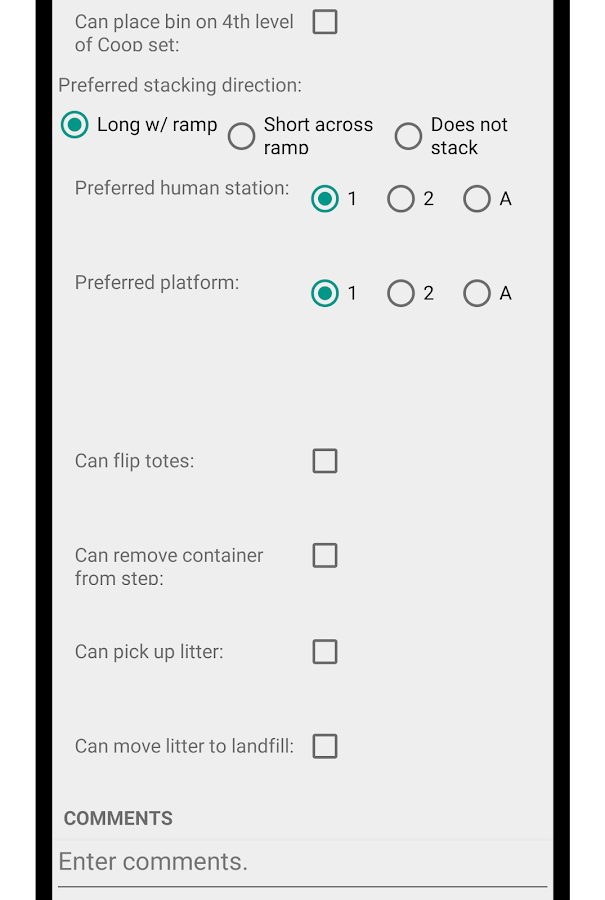This screenshot has width=605, height=900.
Task: Pick option A for preferred human station
Action: [x=477, y=199]
